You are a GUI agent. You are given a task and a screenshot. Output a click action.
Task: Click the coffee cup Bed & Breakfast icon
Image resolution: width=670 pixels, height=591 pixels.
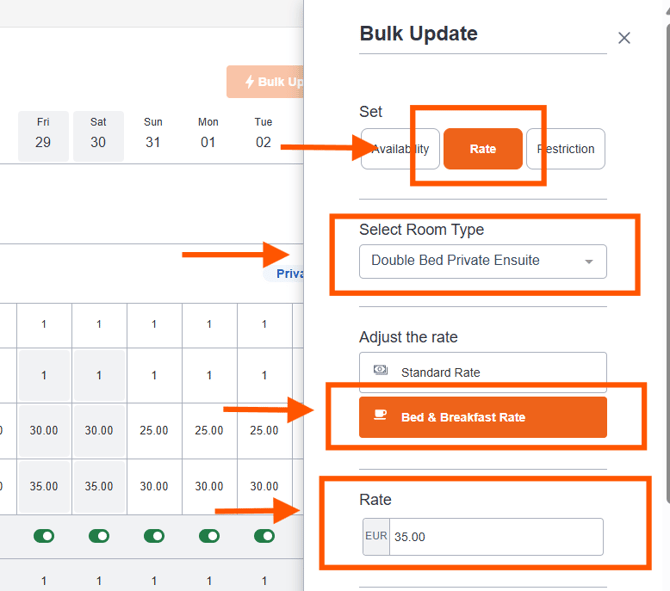point(380,416)
